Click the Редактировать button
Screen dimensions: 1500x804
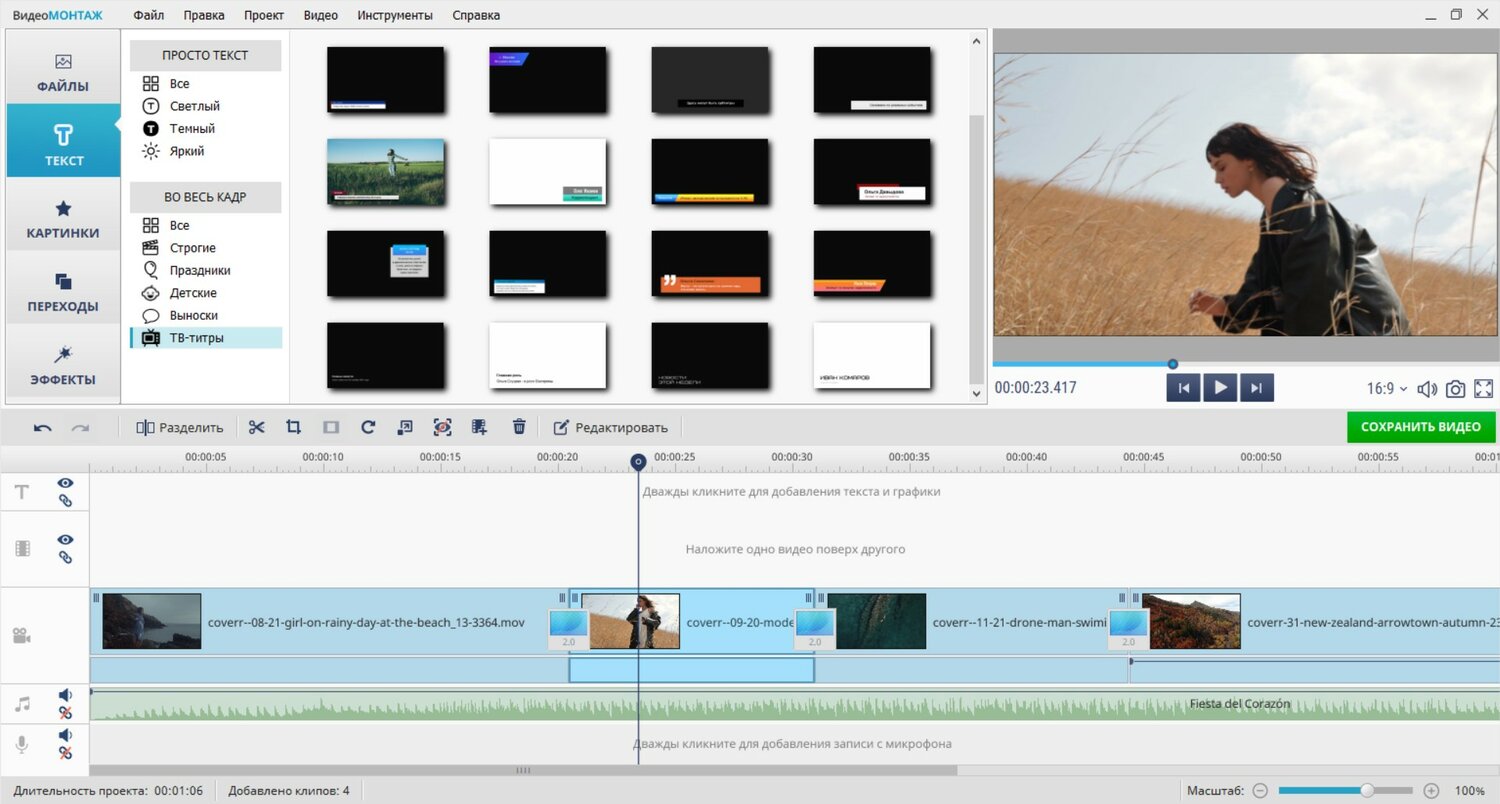[610, 427]
